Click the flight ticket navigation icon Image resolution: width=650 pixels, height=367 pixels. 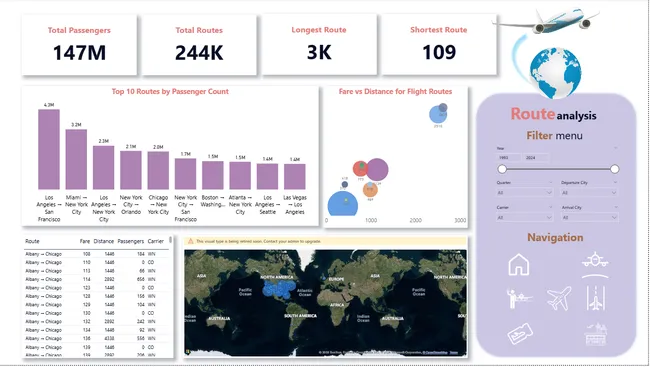(520, 334)
